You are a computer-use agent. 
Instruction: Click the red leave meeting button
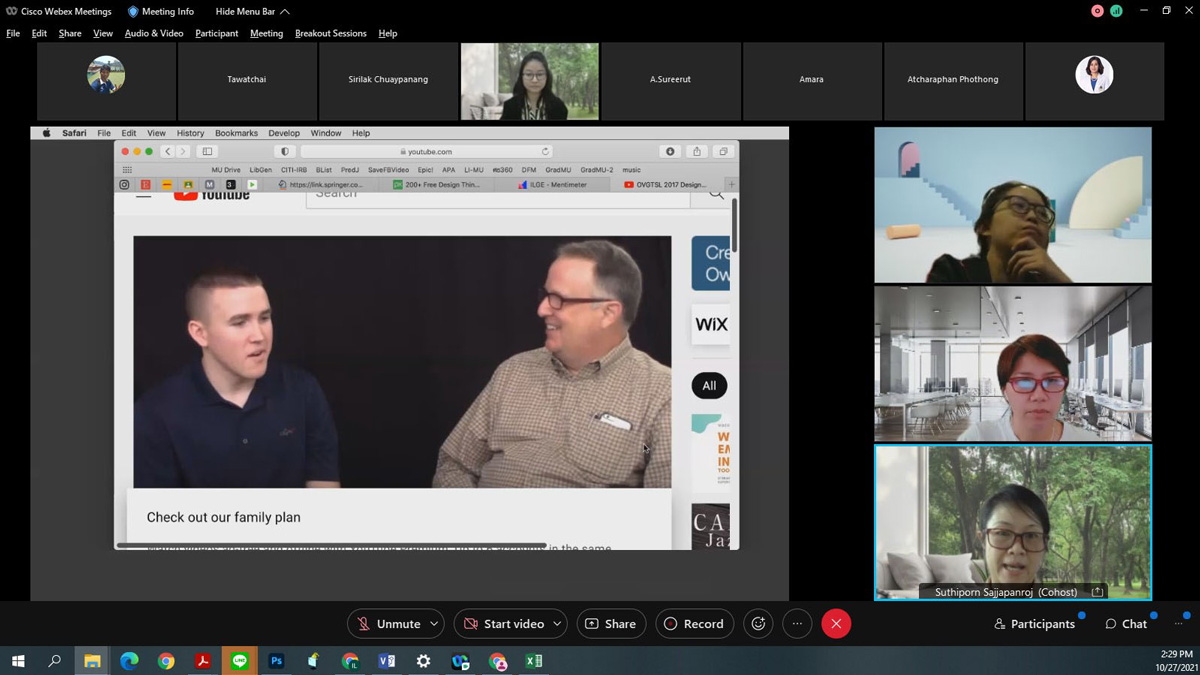coord(836,624)
